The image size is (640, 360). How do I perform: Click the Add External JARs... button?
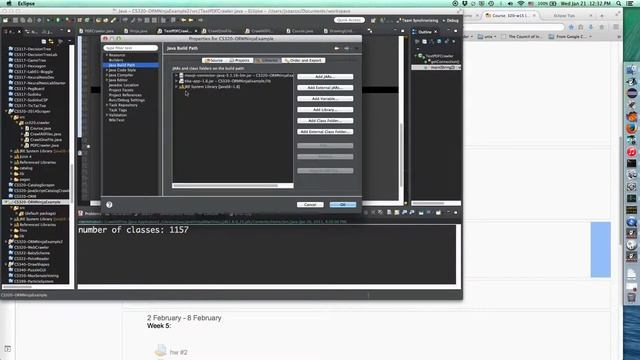pos(325,88)
